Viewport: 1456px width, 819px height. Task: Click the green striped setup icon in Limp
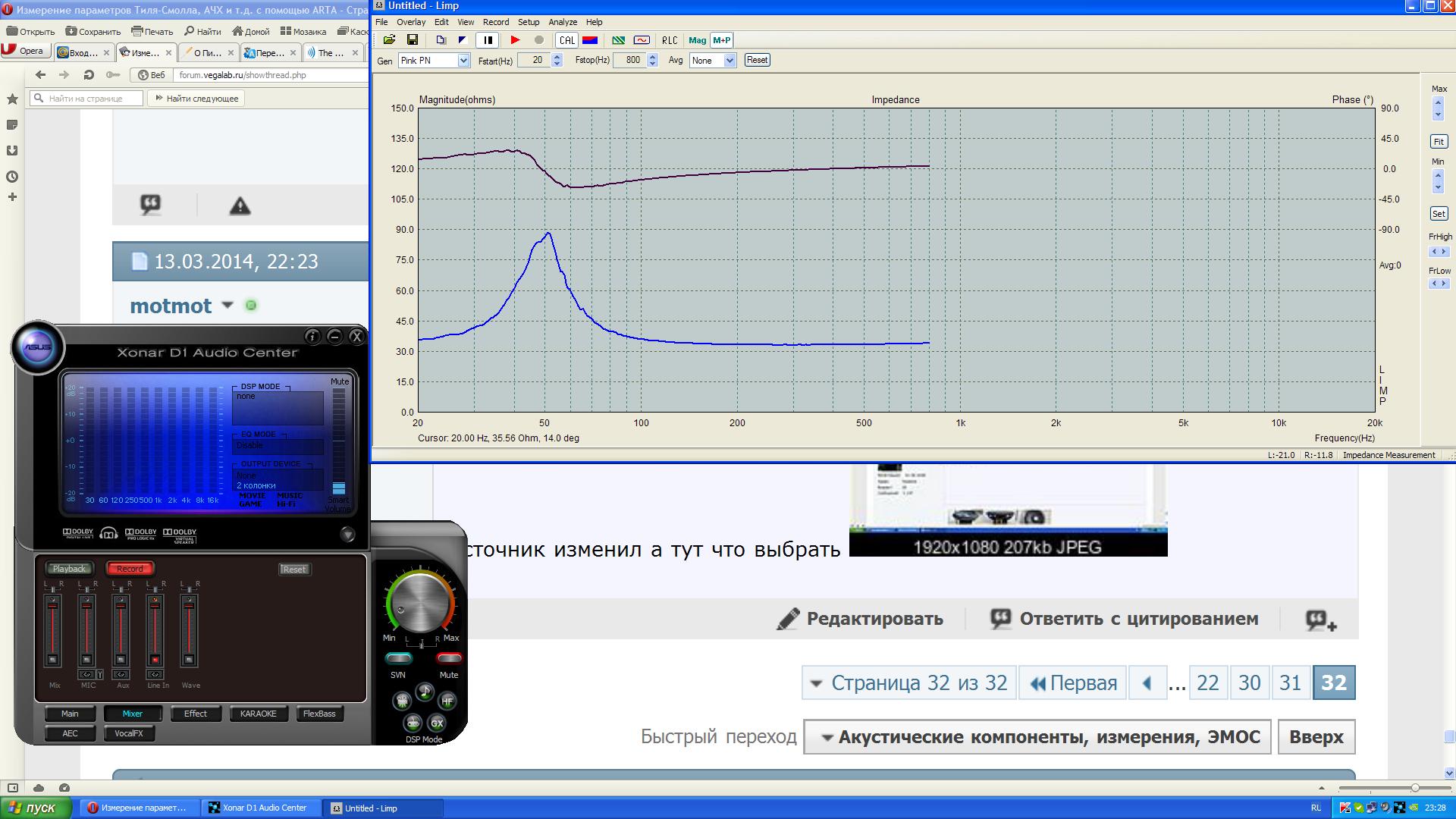619,40
